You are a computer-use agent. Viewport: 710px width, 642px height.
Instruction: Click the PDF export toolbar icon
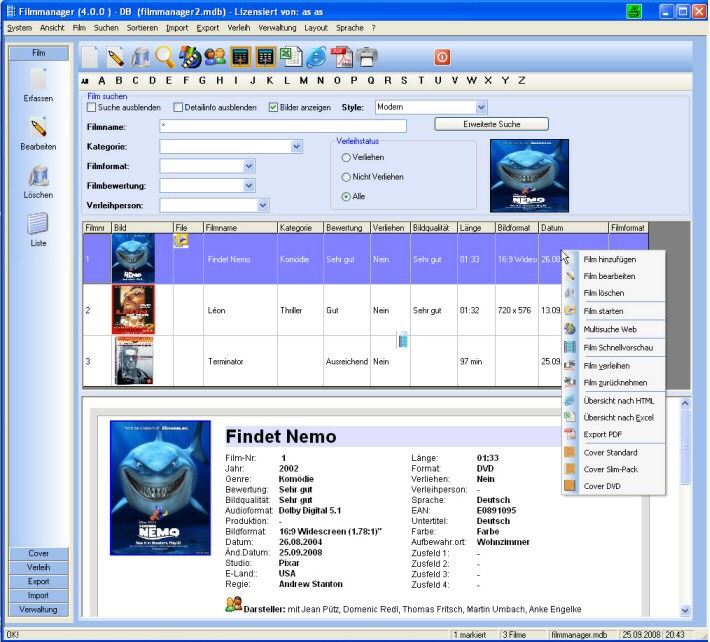(x=340, y=57)
